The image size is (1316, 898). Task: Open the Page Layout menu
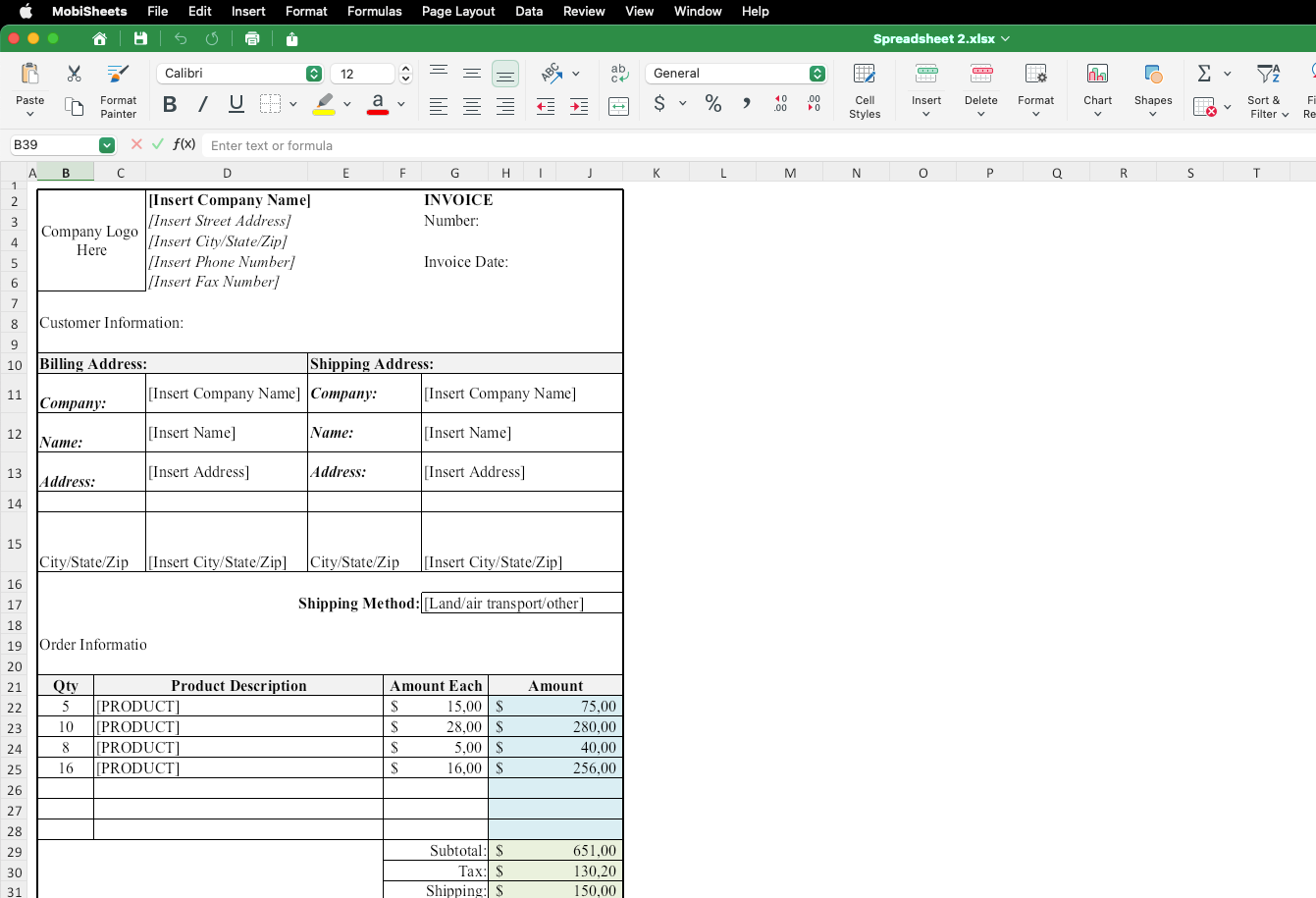(458, 11)
